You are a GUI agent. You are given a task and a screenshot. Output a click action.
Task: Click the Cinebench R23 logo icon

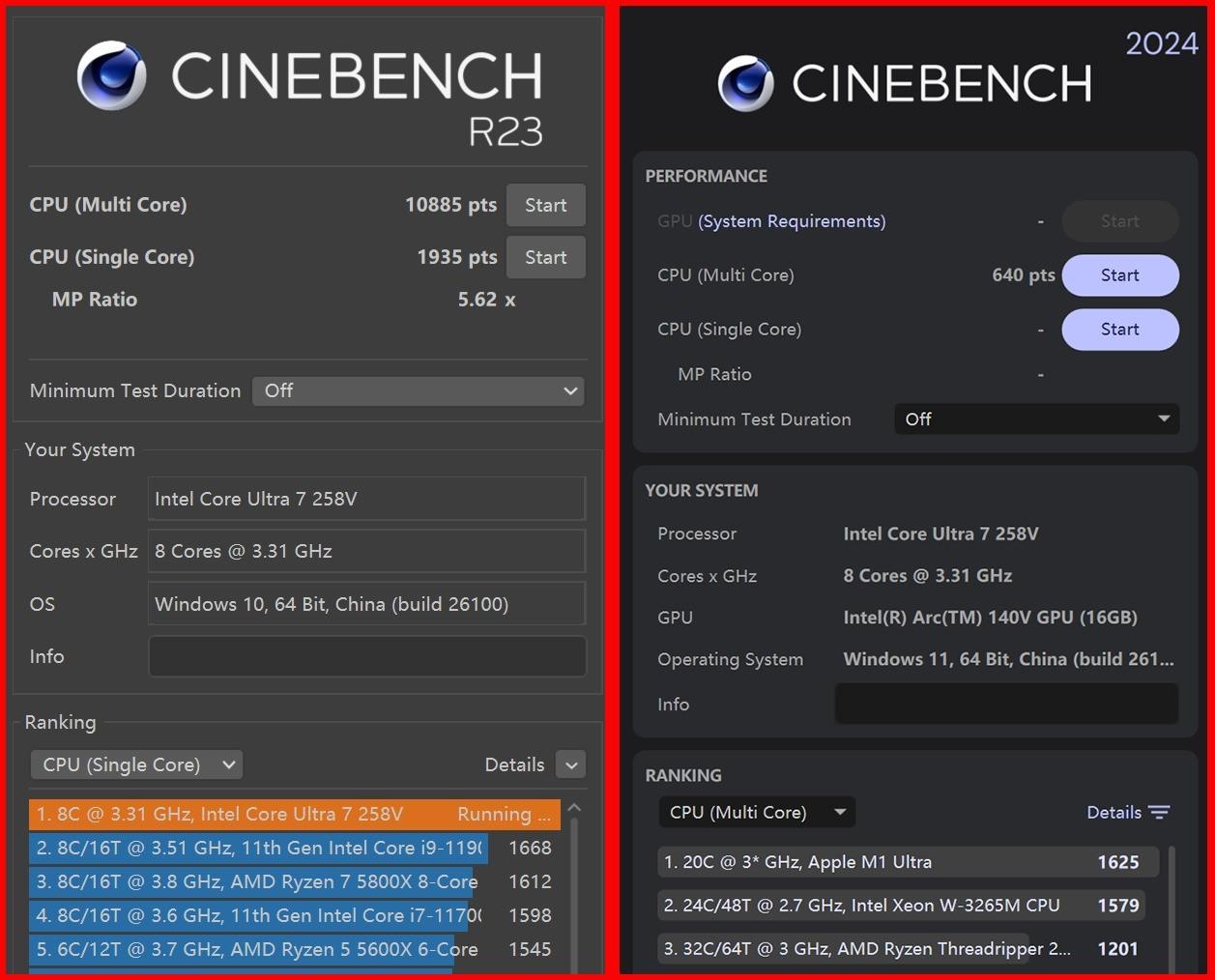(x=112, y=75)
